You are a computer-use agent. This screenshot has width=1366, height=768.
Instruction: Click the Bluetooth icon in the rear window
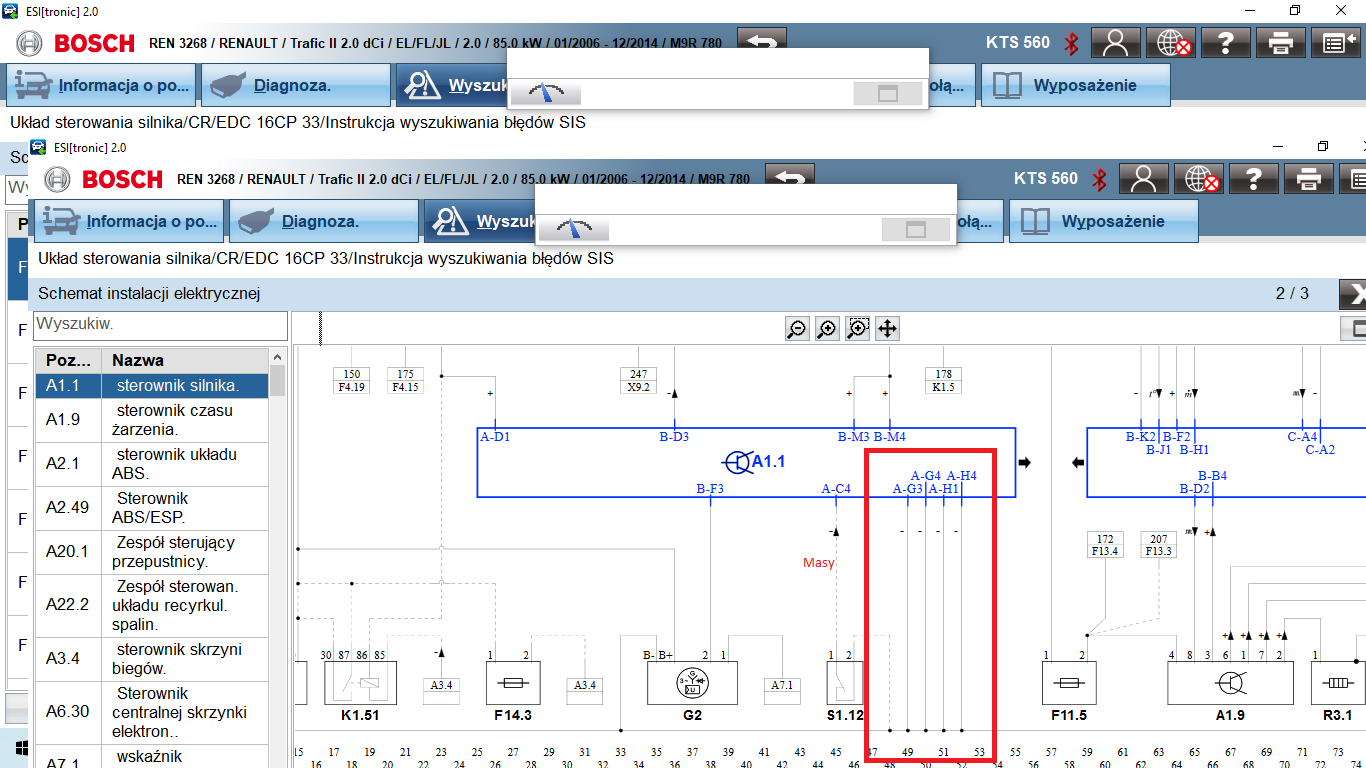[x=1071, y=43]
